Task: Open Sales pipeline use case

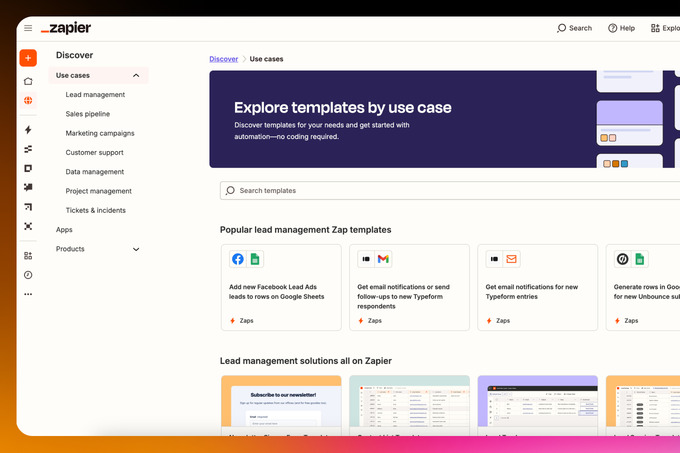Action: pyautogui.click(x=88, y=114)
